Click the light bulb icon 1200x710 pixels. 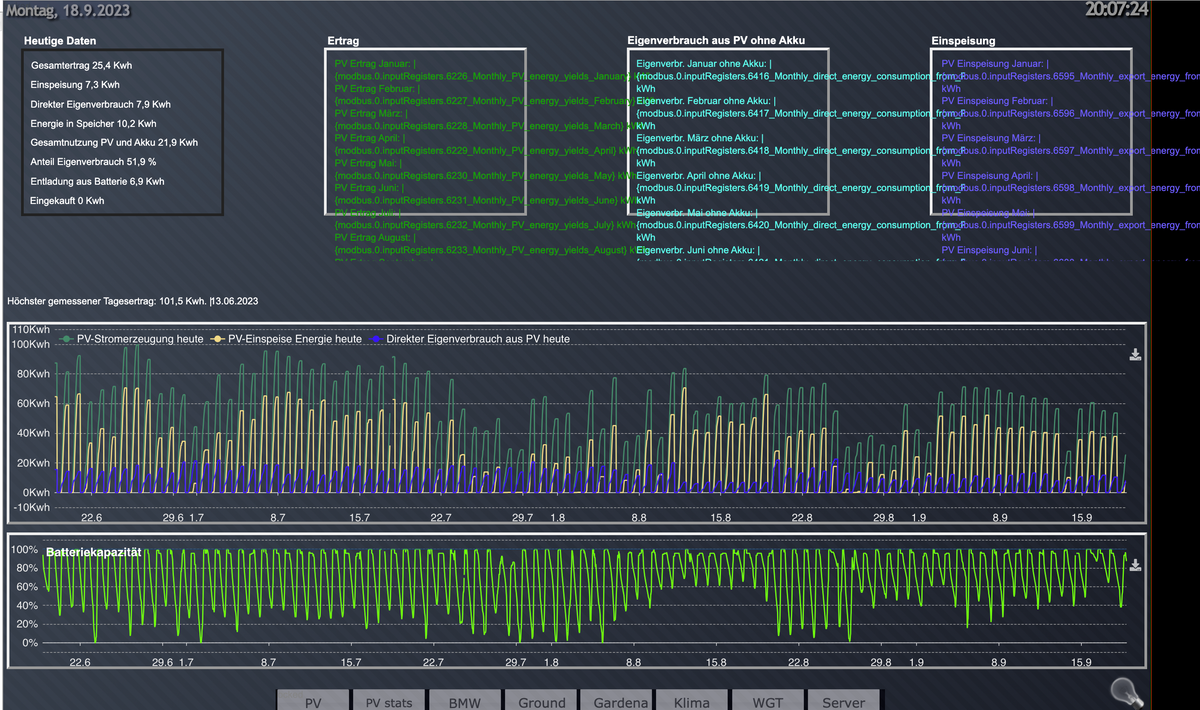[x=1127, y=691]
